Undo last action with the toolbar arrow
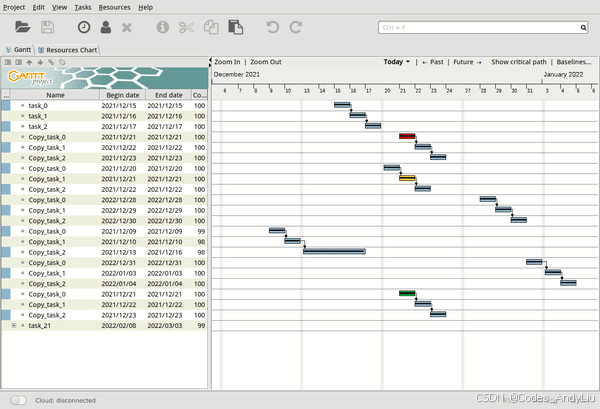Image resolution: width=600 pixels, height=409 pixels. [272, 27]
